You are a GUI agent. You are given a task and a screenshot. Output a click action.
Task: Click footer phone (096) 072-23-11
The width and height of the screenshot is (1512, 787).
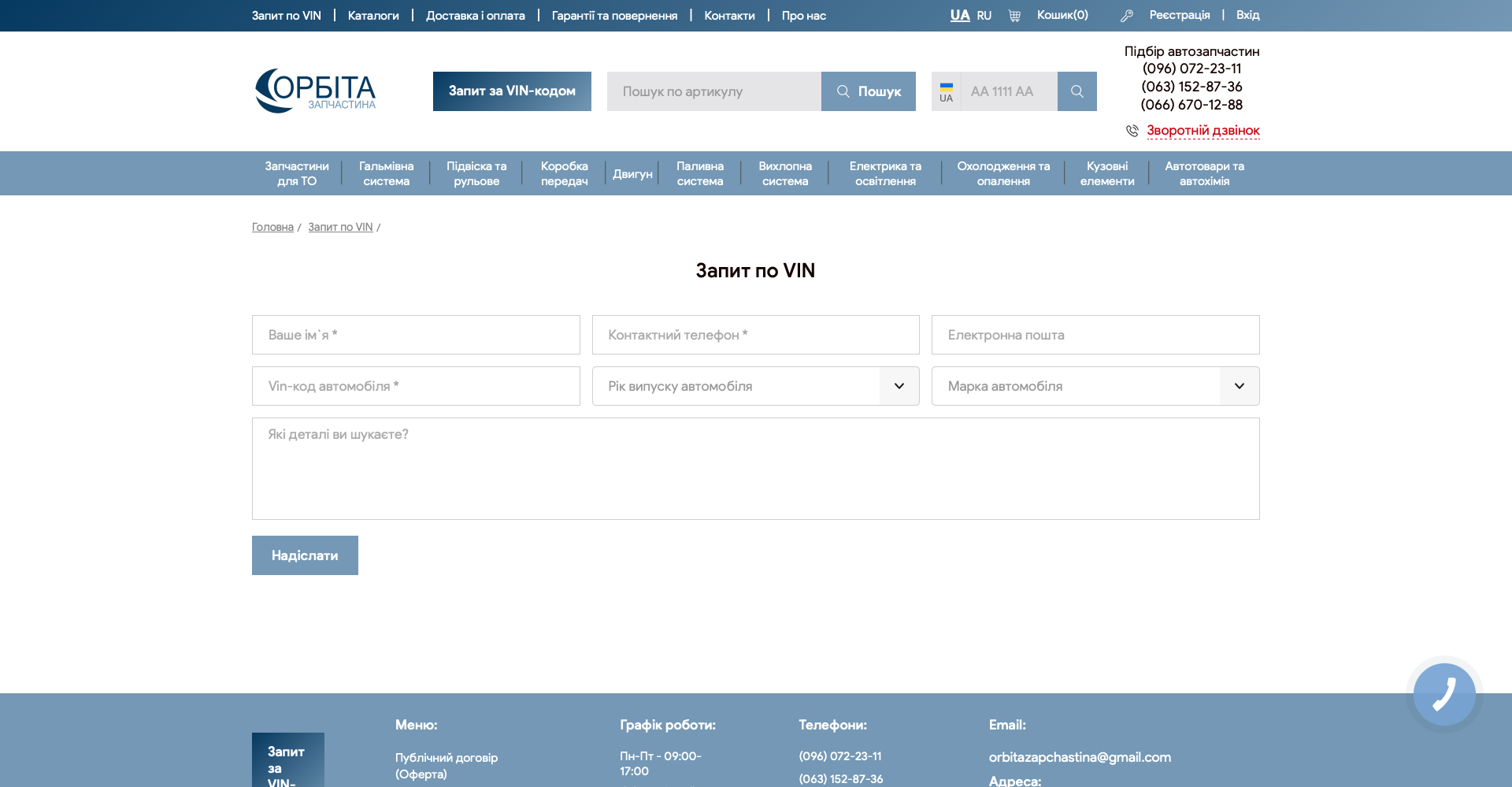tap(840, 756)
